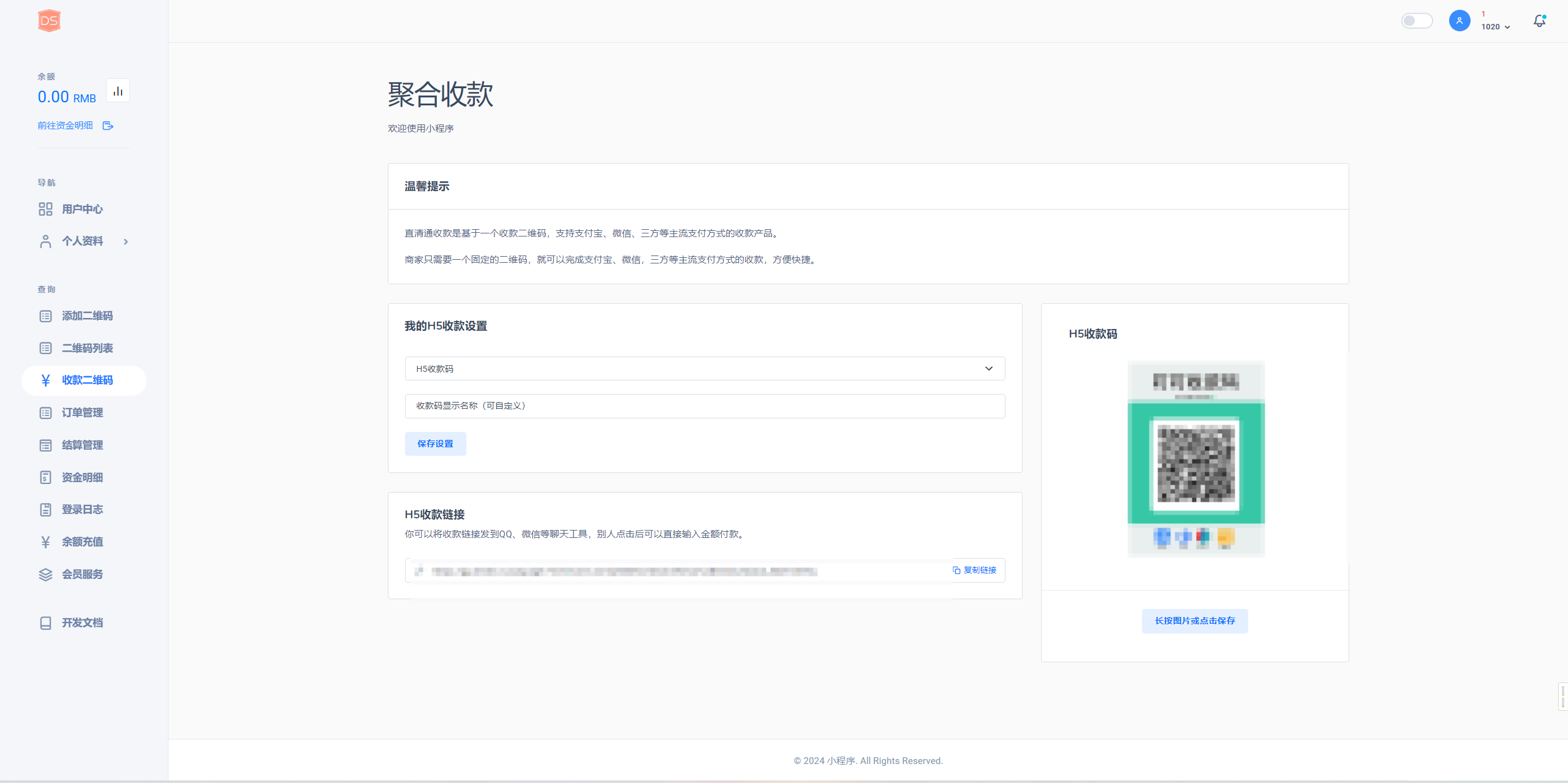The image size is (1568, 783).
Task: Click the 开发文档 book icon
Action: click(45, 623)
